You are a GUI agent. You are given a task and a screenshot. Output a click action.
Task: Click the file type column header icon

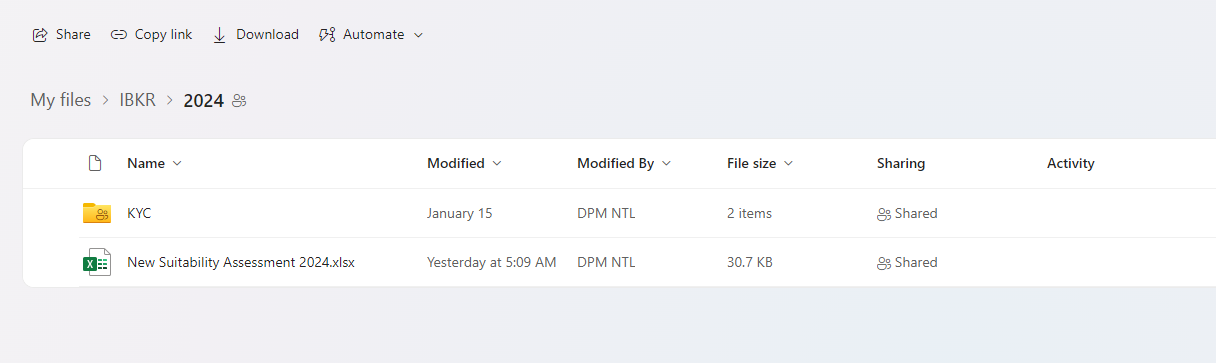tap(95, 163)
